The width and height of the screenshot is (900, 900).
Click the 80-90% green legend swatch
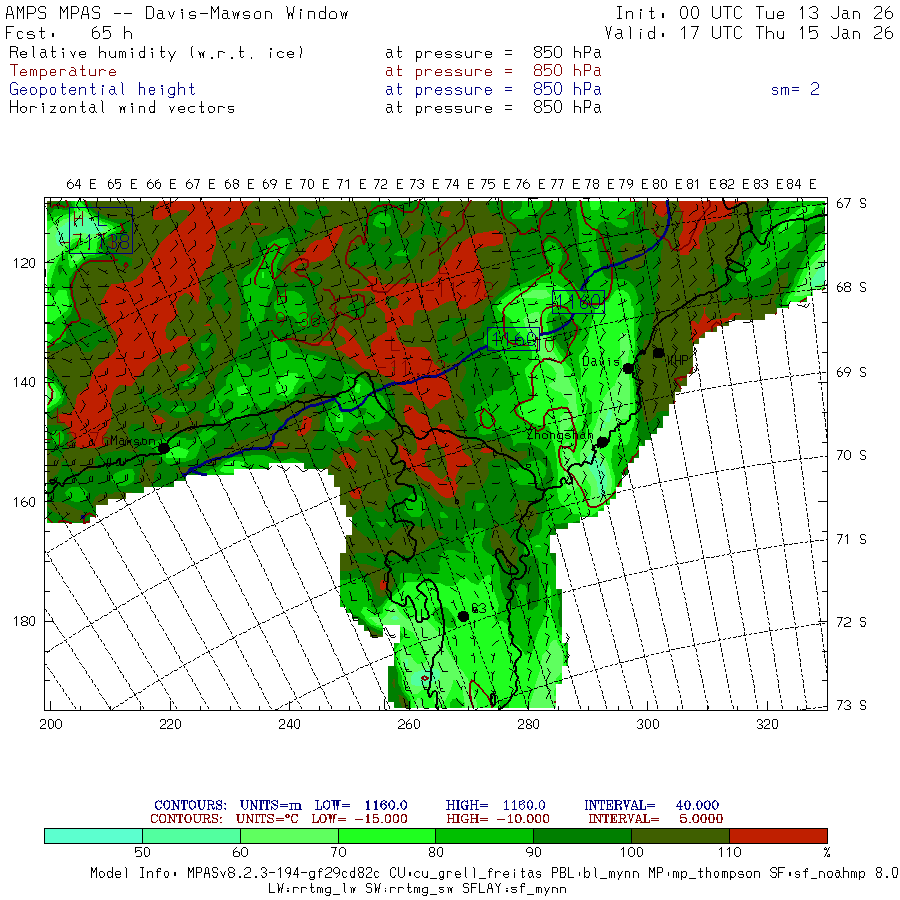point(484,836)
